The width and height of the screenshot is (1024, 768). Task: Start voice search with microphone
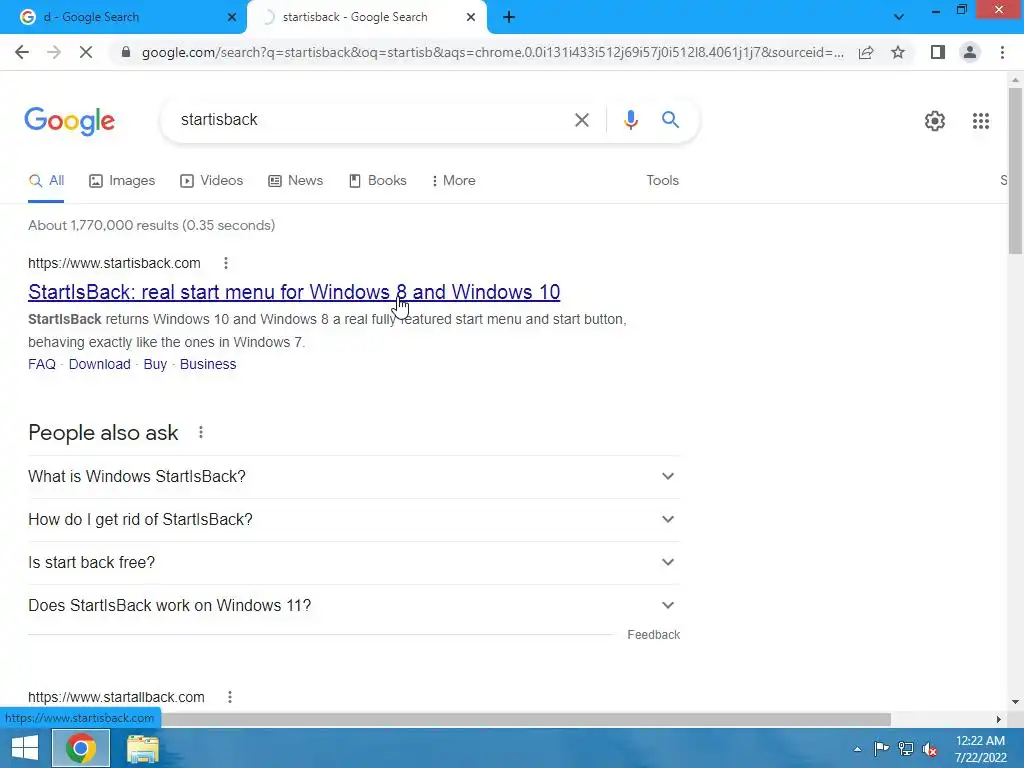[x=630, y=120]
